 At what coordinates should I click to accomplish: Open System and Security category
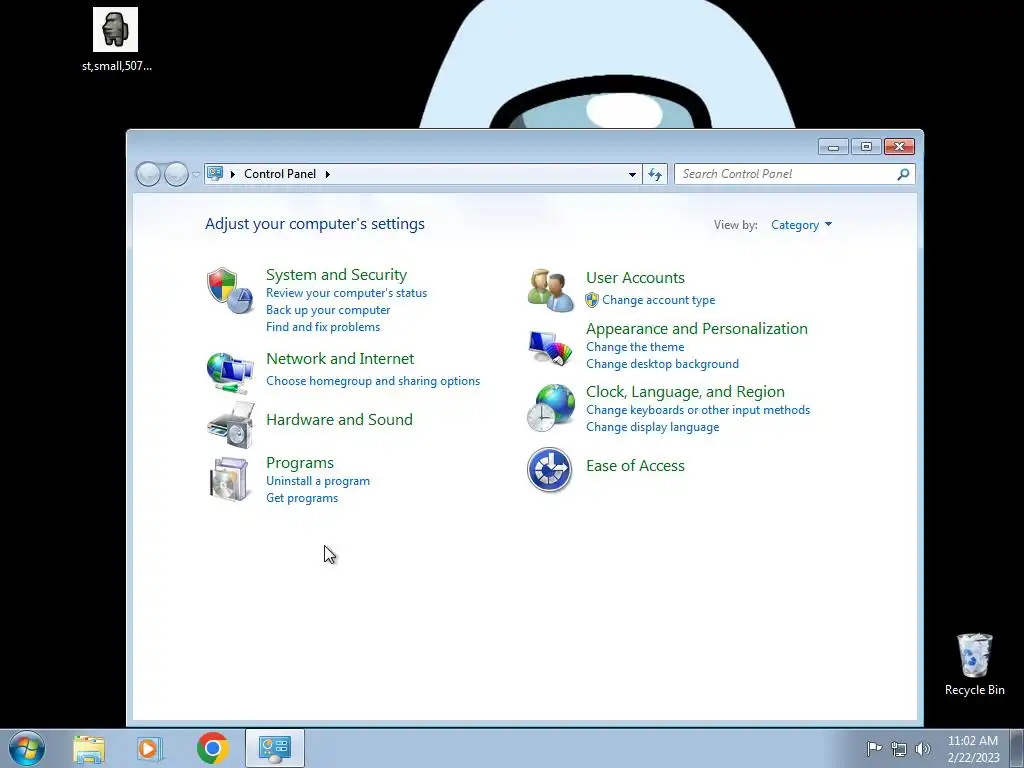coord(336,274)
